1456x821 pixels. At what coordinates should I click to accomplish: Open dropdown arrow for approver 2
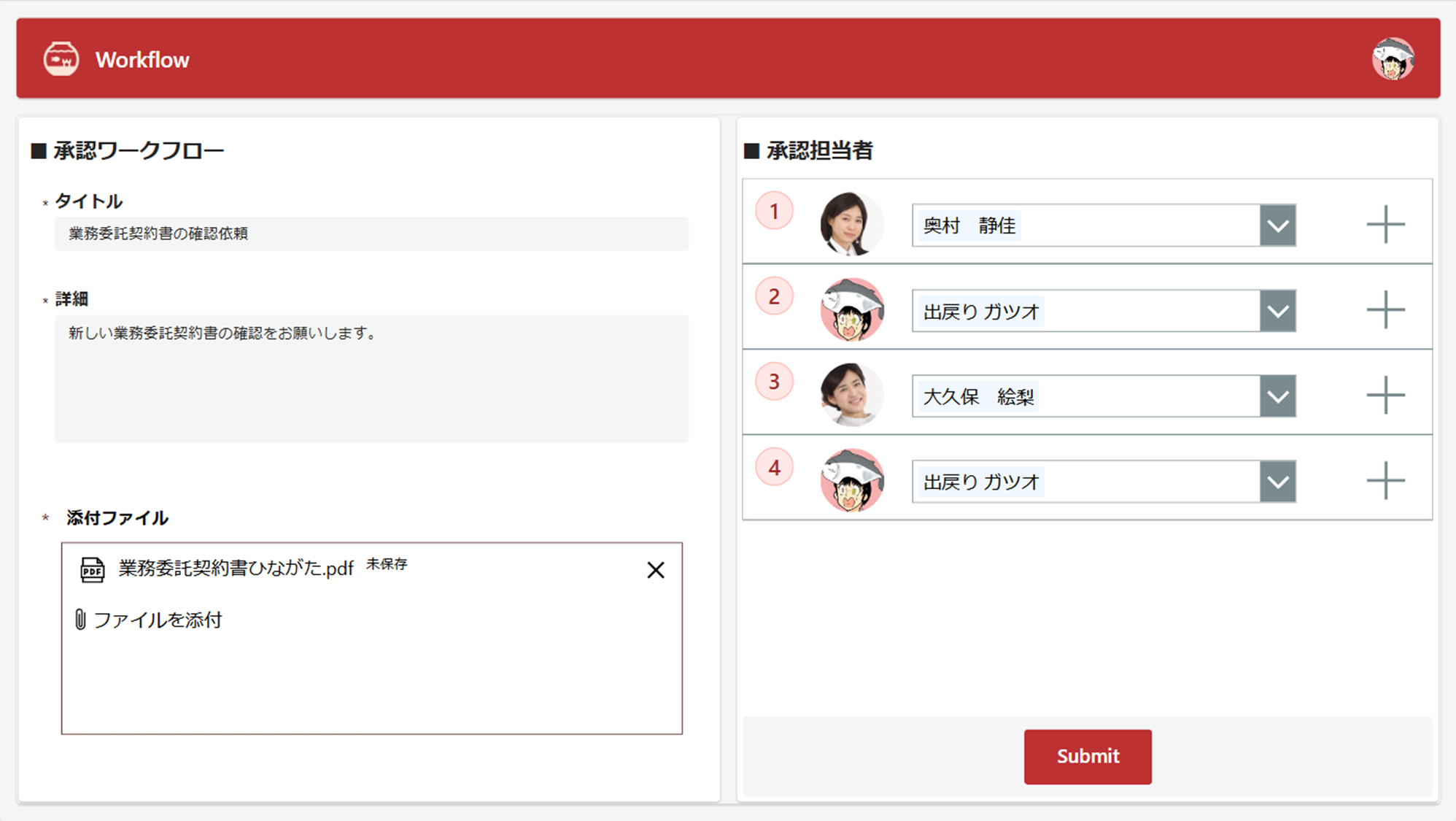pos(1277,311)
